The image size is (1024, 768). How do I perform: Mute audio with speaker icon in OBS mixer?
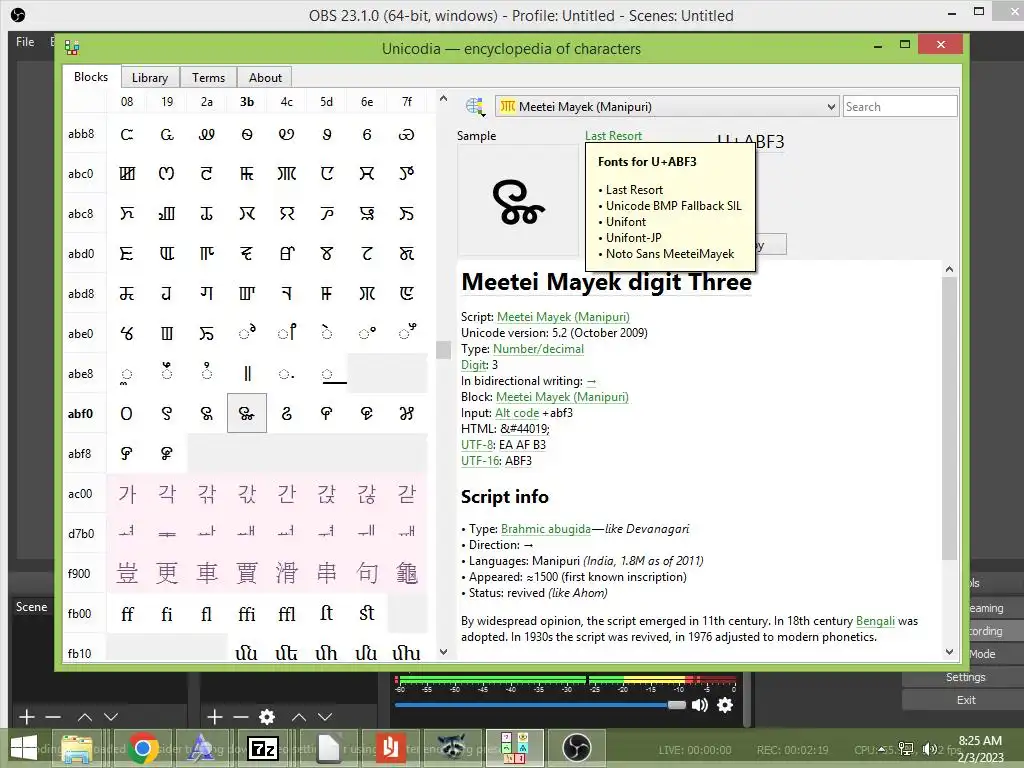(x=699, y=705)
